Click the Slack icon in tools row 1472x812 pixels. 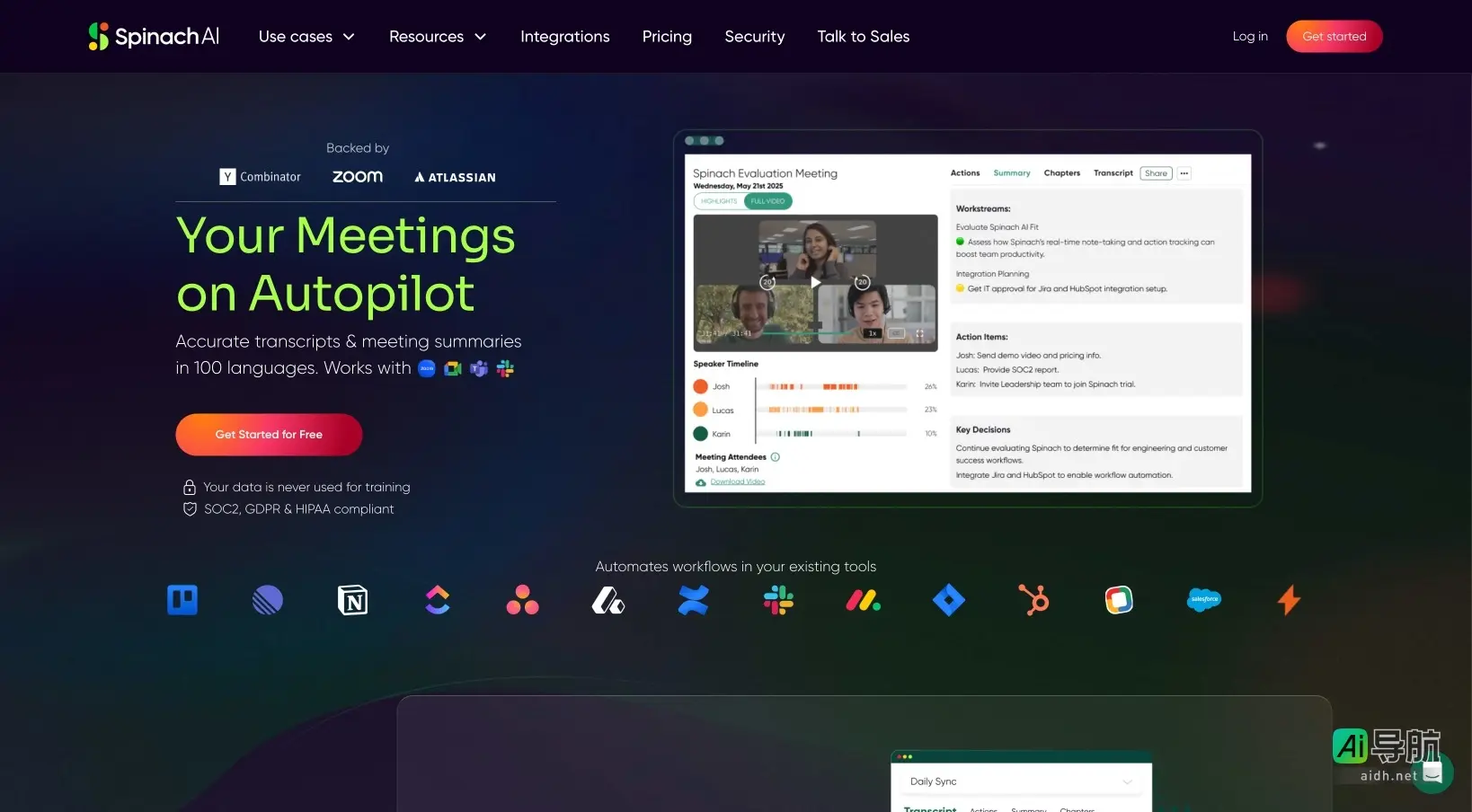778,600
